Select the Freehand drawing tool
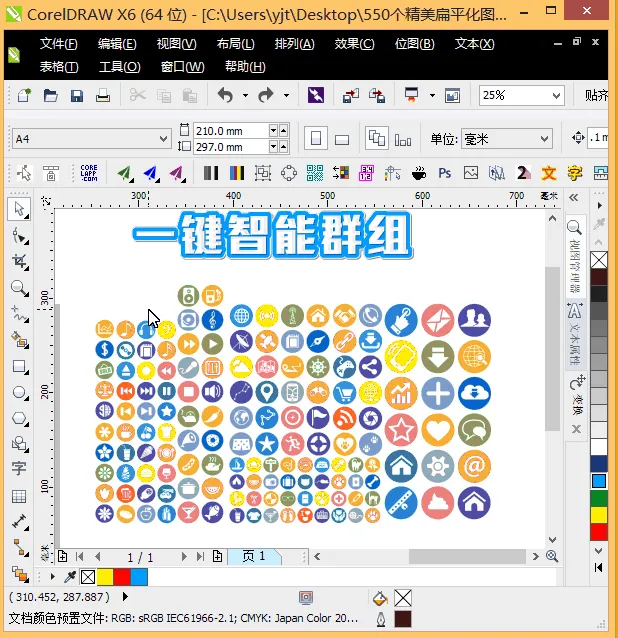Image resolution: width=618 pixels, height=638 pixels. [x=19, y=314]
